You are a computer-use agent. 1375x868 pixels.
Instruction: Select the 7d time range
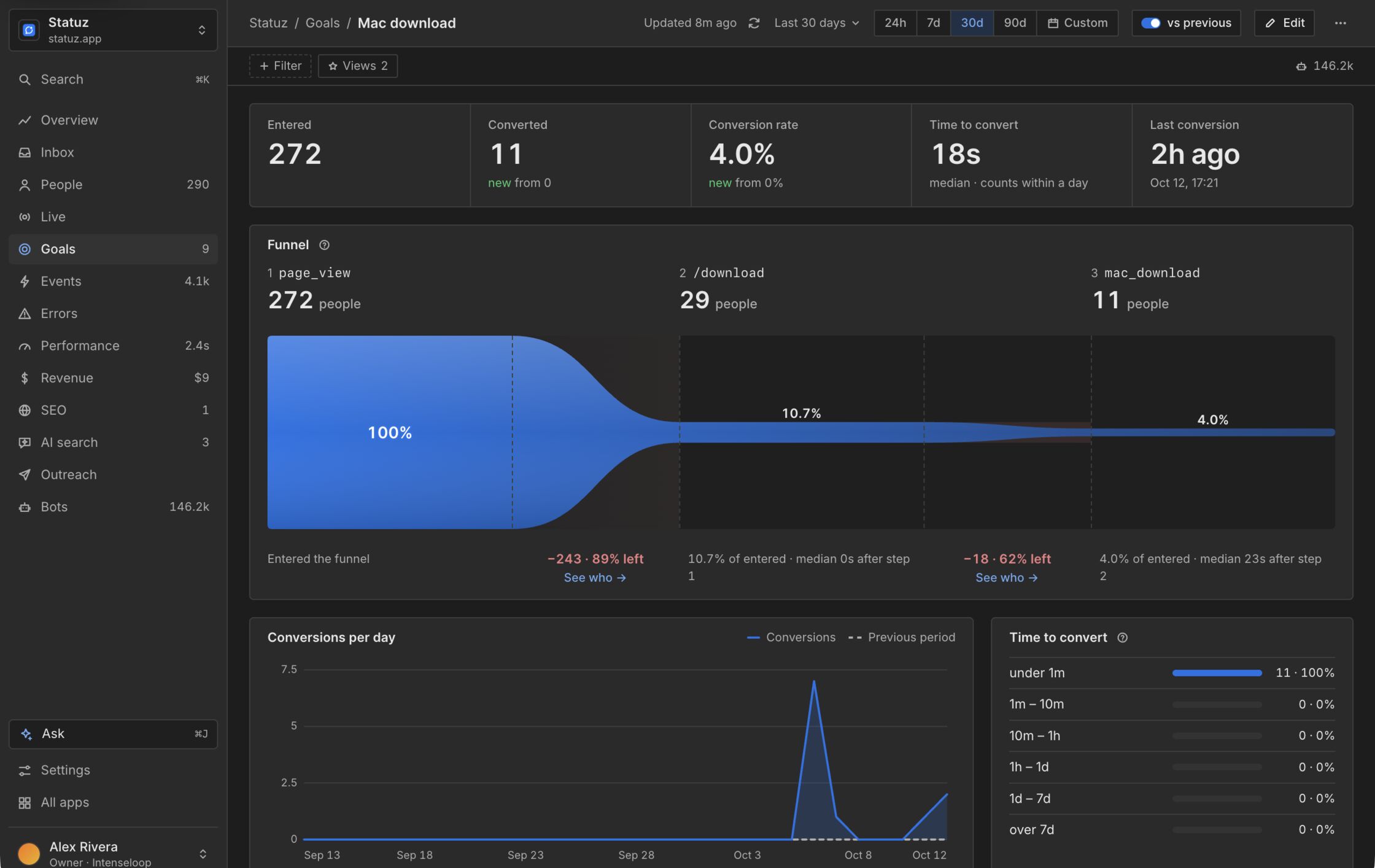point(933,23)
